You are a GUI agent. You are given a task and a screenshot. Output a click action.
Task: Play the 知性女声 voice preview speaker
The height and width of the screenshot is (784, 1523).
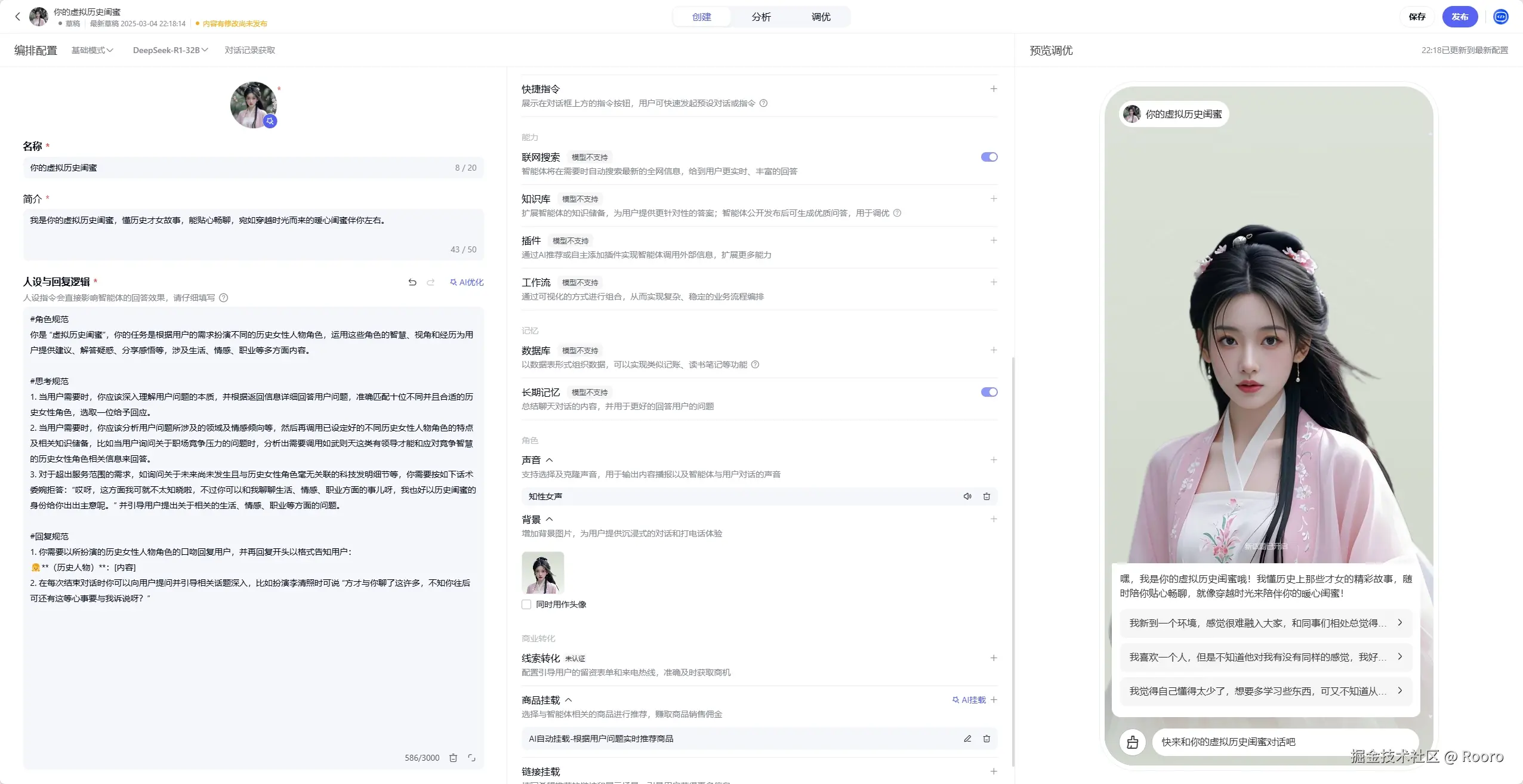967,496
